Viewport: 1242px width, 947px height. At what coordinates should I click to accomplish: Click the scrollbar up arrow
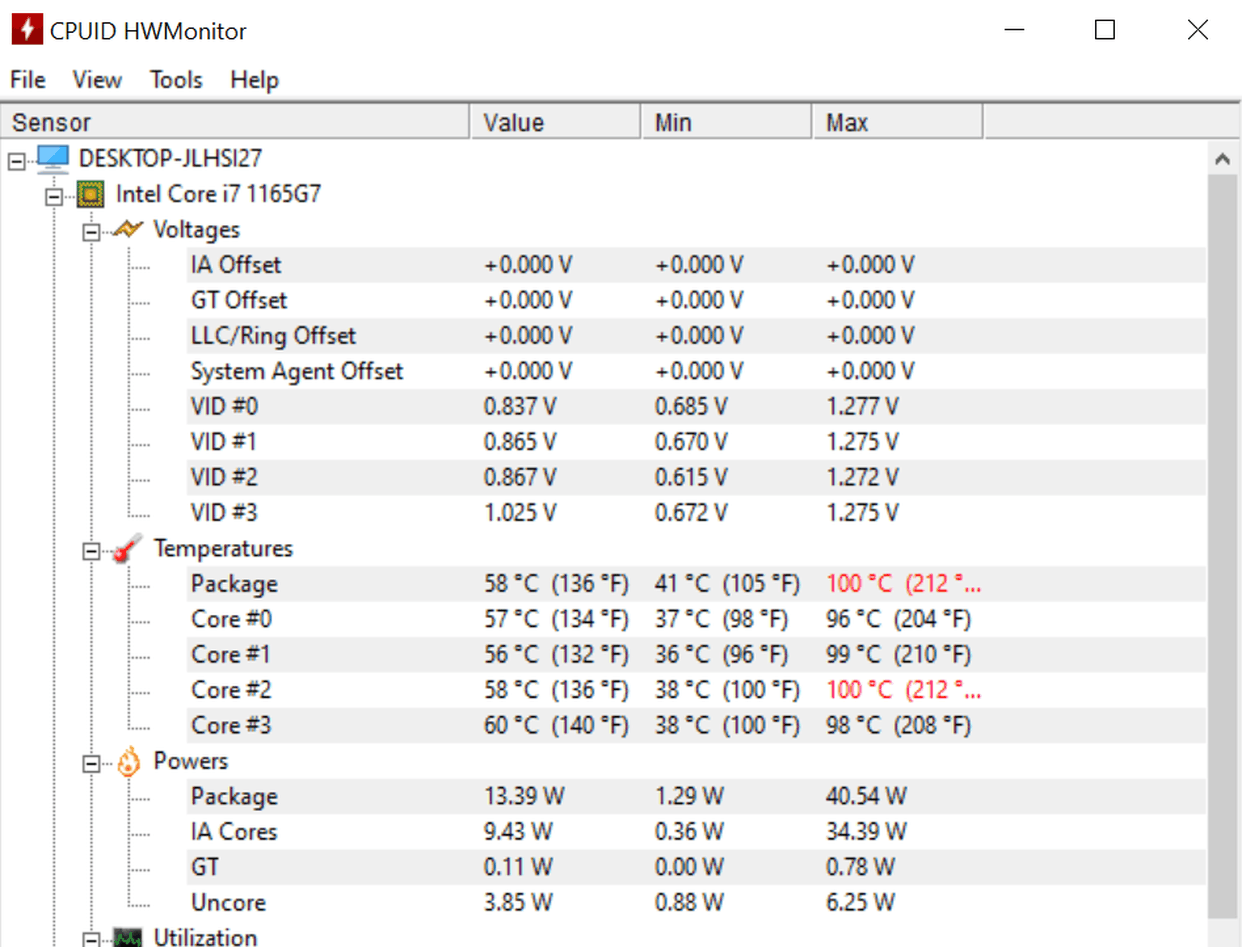coord(1222,158)
